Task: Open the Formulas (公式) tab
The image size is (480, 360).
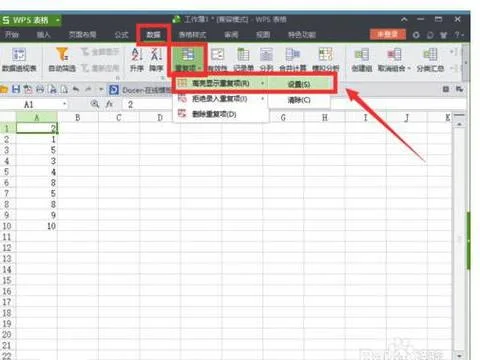Action: tap(121, 35)
